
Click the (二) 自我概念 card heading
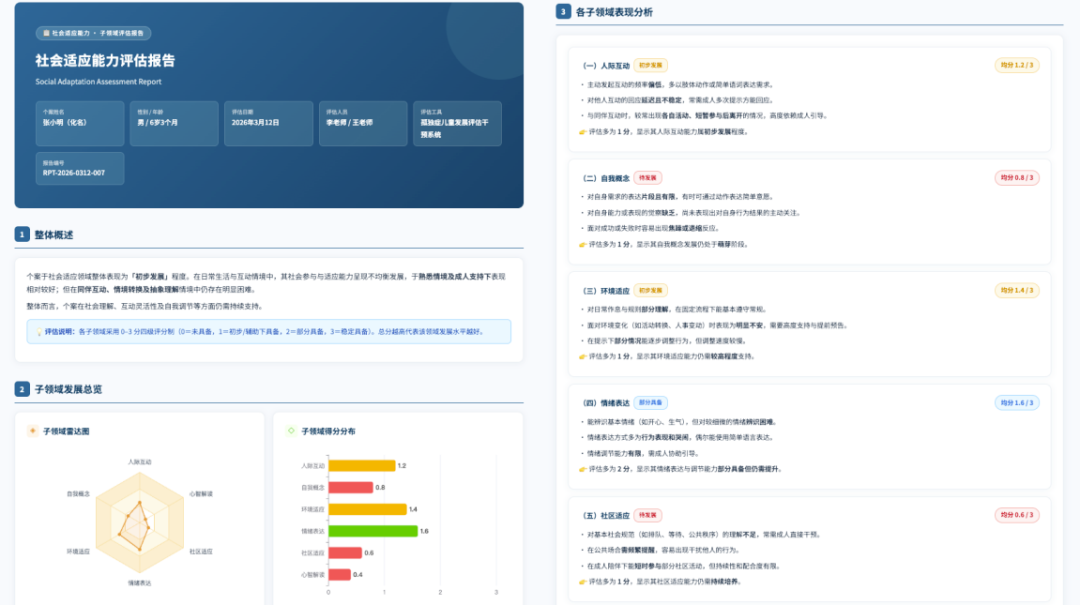coord(606,178)
